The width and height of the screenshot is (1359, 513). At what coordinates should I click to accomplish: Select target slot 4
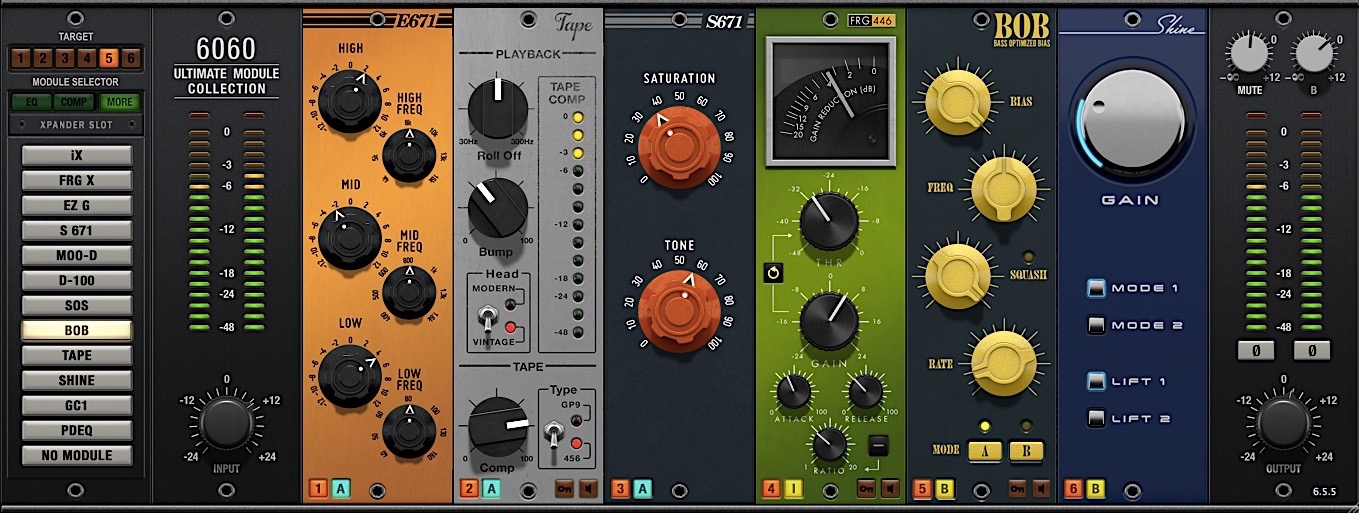pos(88,58)
